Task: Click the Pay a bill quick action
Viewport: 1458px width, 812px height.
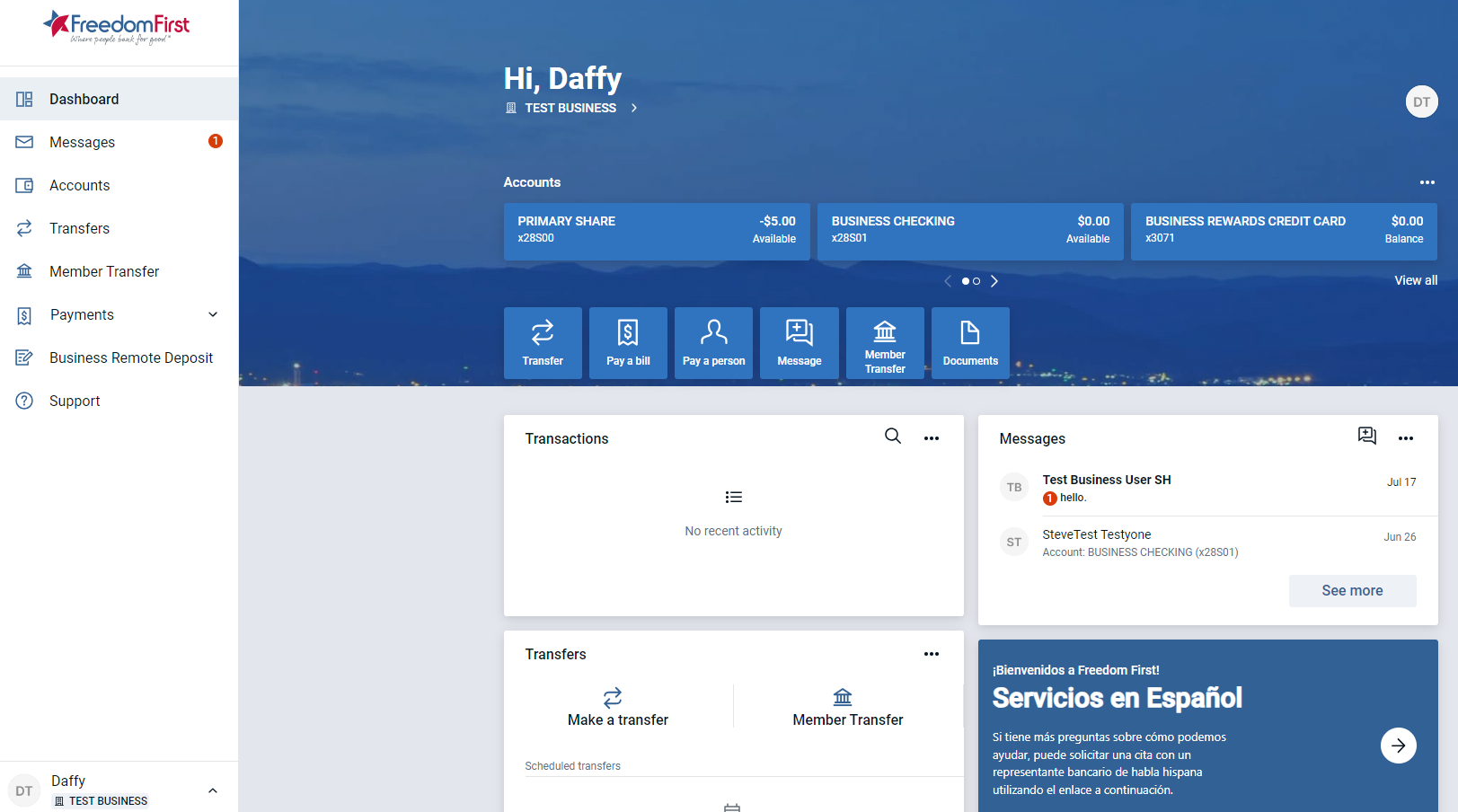Action: 628,343
